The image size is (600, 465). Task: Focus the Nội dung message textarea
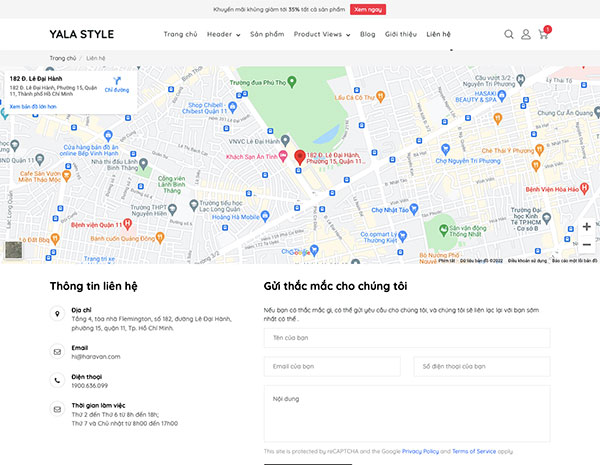[407, 414]
